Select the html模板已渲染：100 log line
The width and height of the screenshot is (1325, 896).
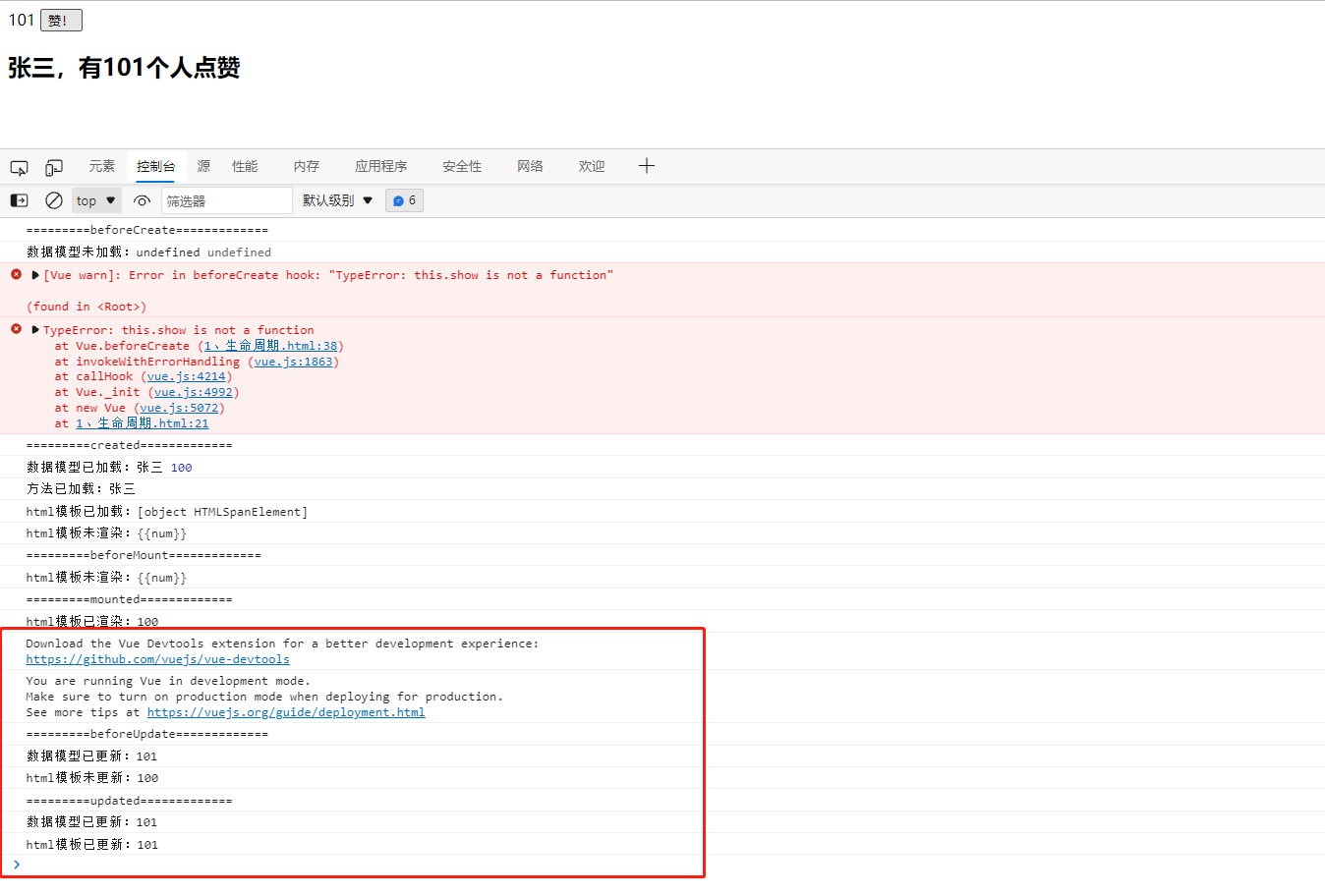coord(92,622)
